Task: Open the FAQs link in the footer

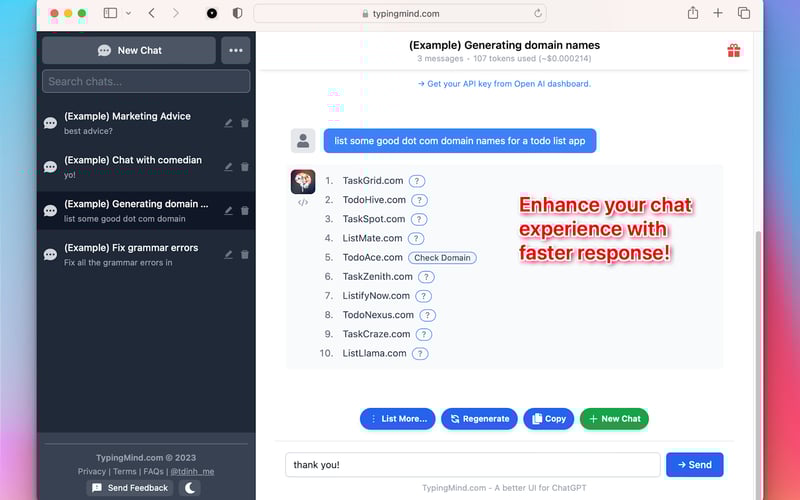Action: point(153,471)
